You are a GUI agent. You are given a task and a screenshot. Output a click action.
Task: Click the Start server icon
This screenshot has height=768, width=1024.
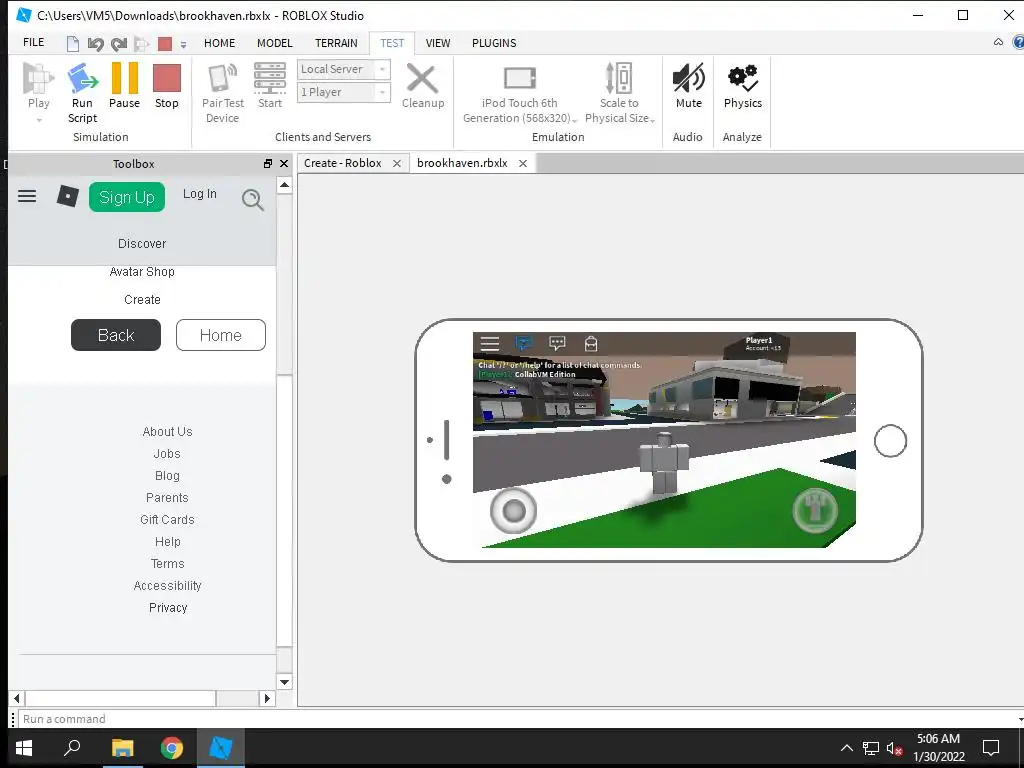tap(270, 79)
